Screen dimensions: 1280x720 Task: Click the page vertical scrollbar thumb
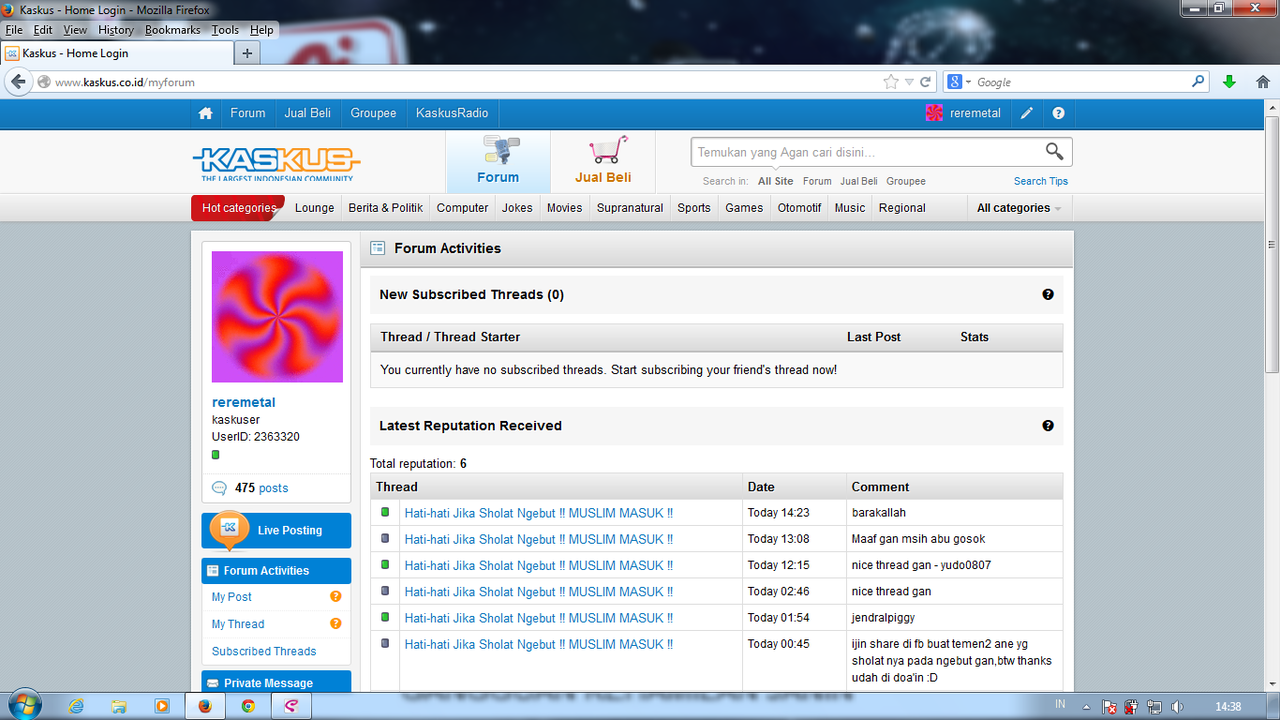coord(1272,243)
